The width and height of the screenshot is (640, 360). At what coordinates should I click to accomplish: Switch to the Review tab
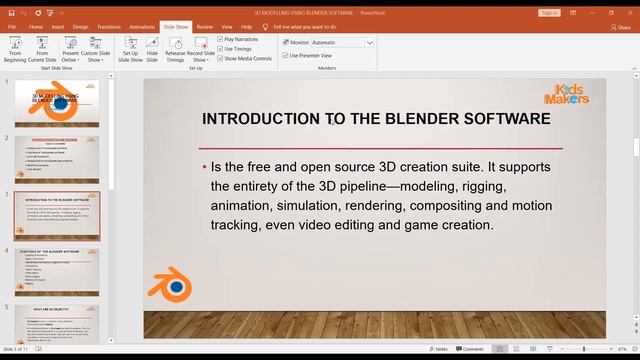[204, 27]
